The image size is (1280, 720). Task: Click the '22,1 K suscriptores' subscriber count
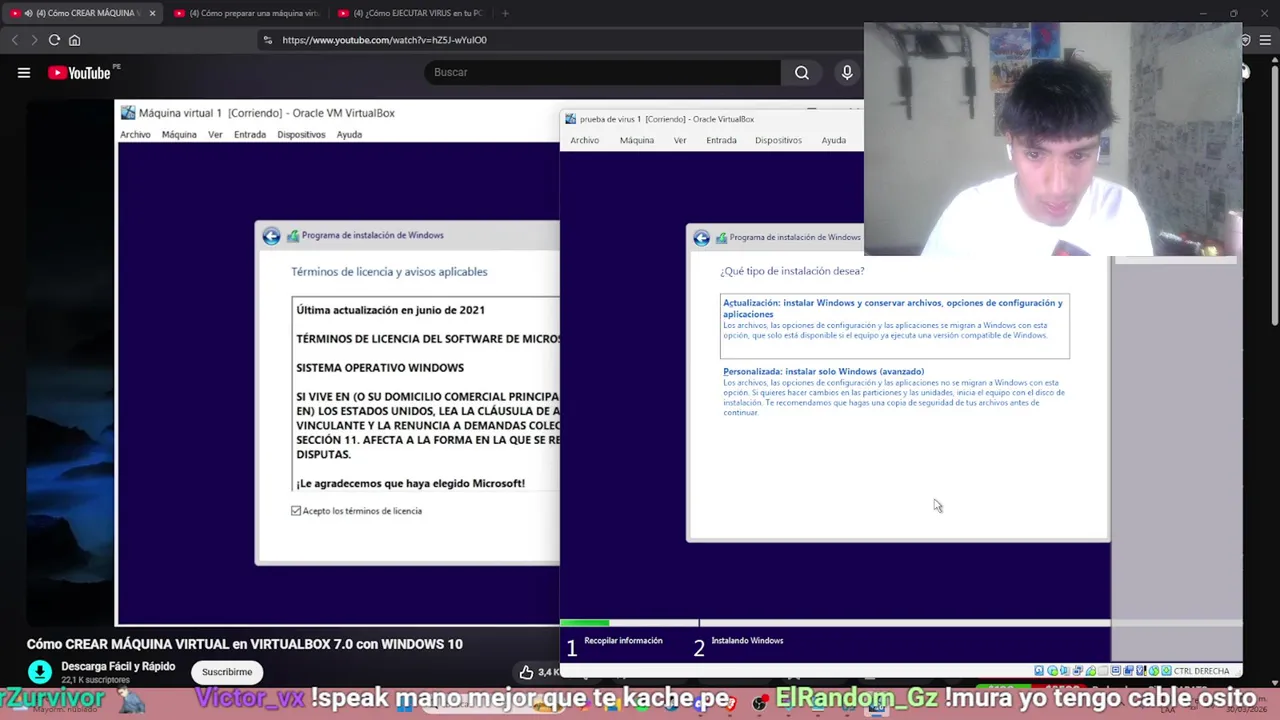coord(95,680)
